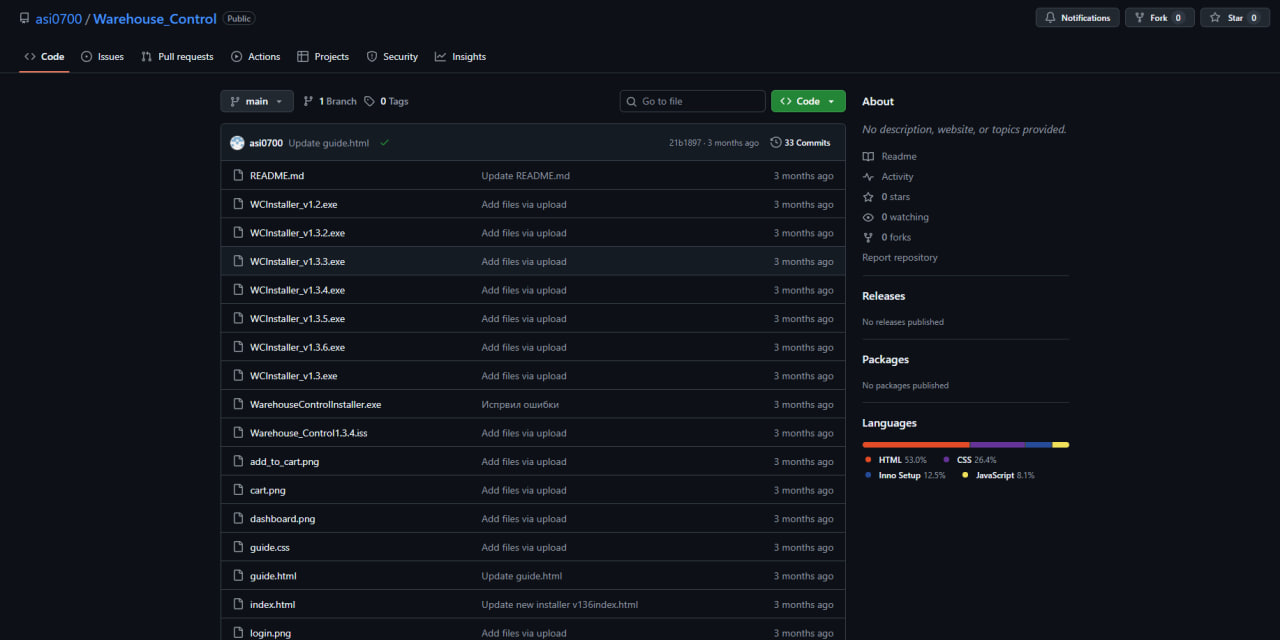Click file icon of WarehouseControlInstaller.exe
Image resolution: width=1280 pixels, height=640 pixels.
click(238, 404)
